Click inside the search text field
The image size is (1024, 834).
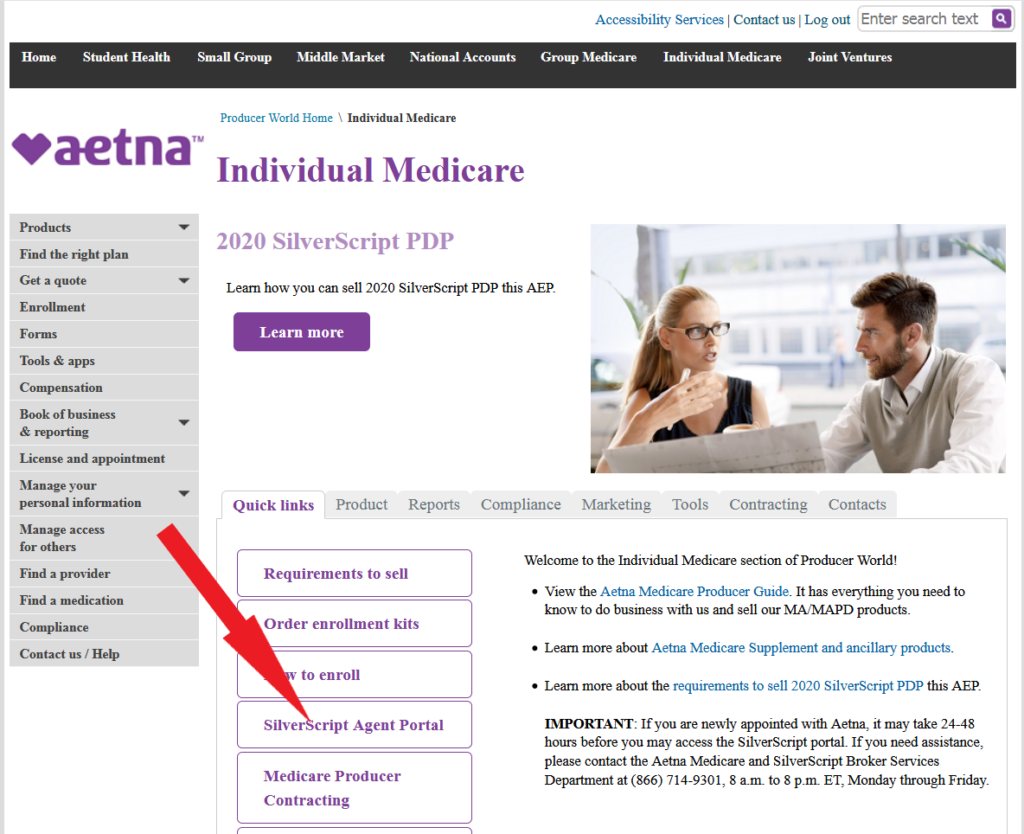920,19
